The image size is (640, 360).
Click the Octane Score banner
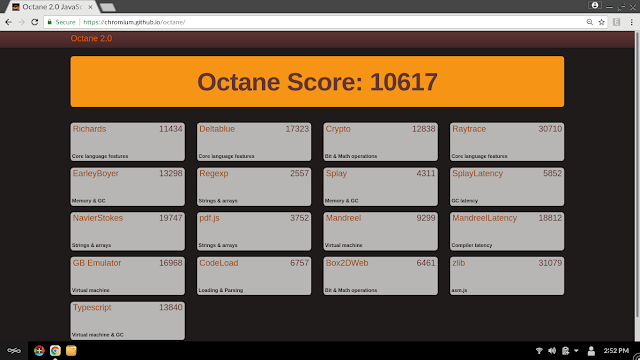[x=317, y=82]
